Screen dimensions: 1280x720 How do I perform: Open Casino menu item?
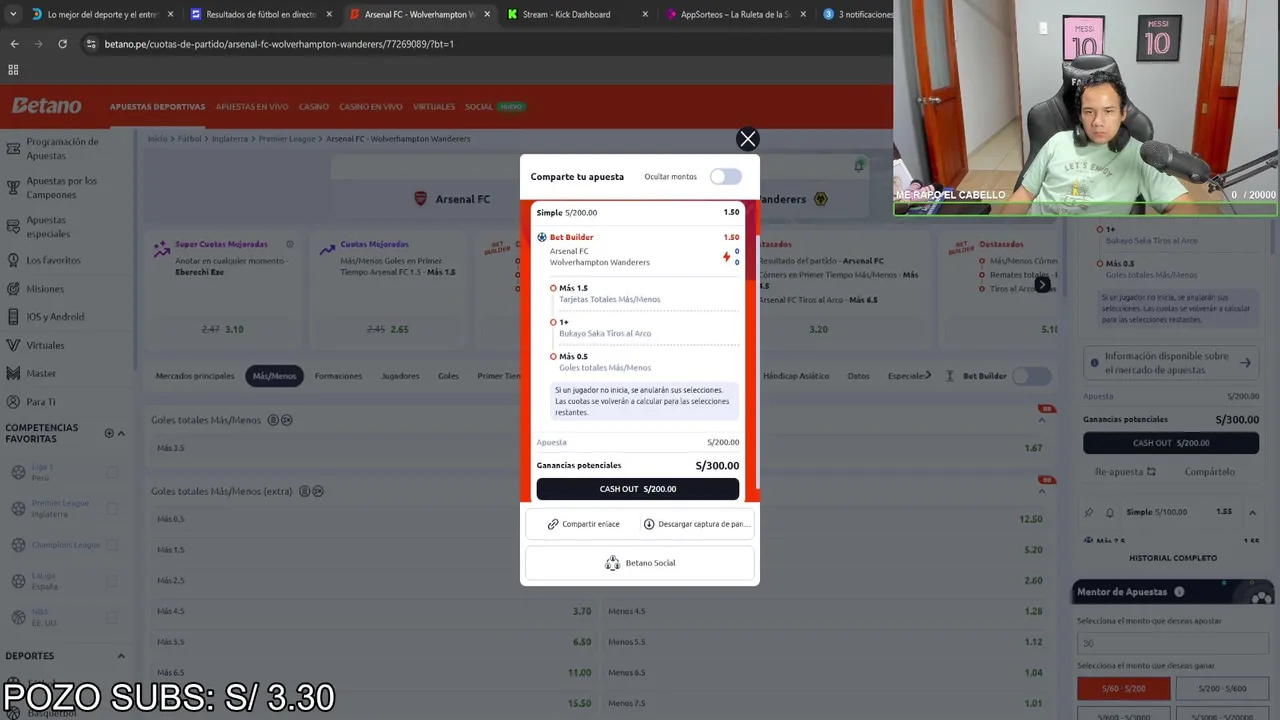click(313, 107)
